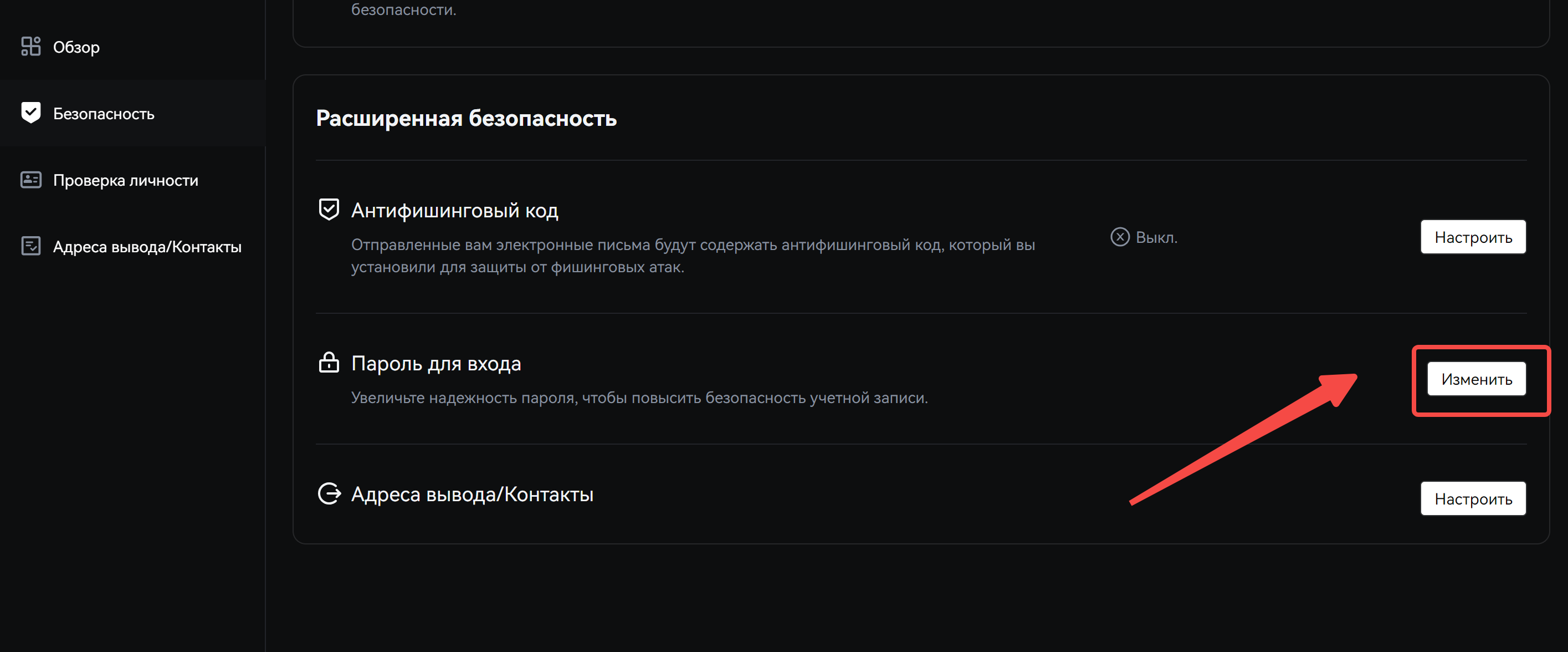
Task: Click the Антифишинговый код title
Action: [x=454, y=210]
